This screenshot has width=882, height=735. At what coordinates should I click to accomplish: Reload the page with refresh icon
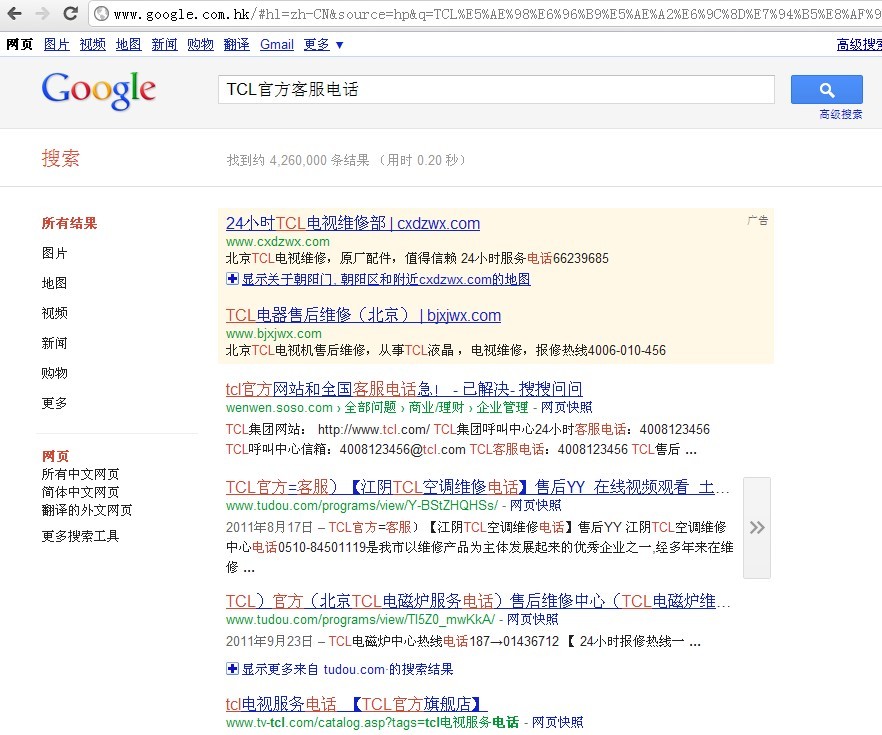[70, 13]
